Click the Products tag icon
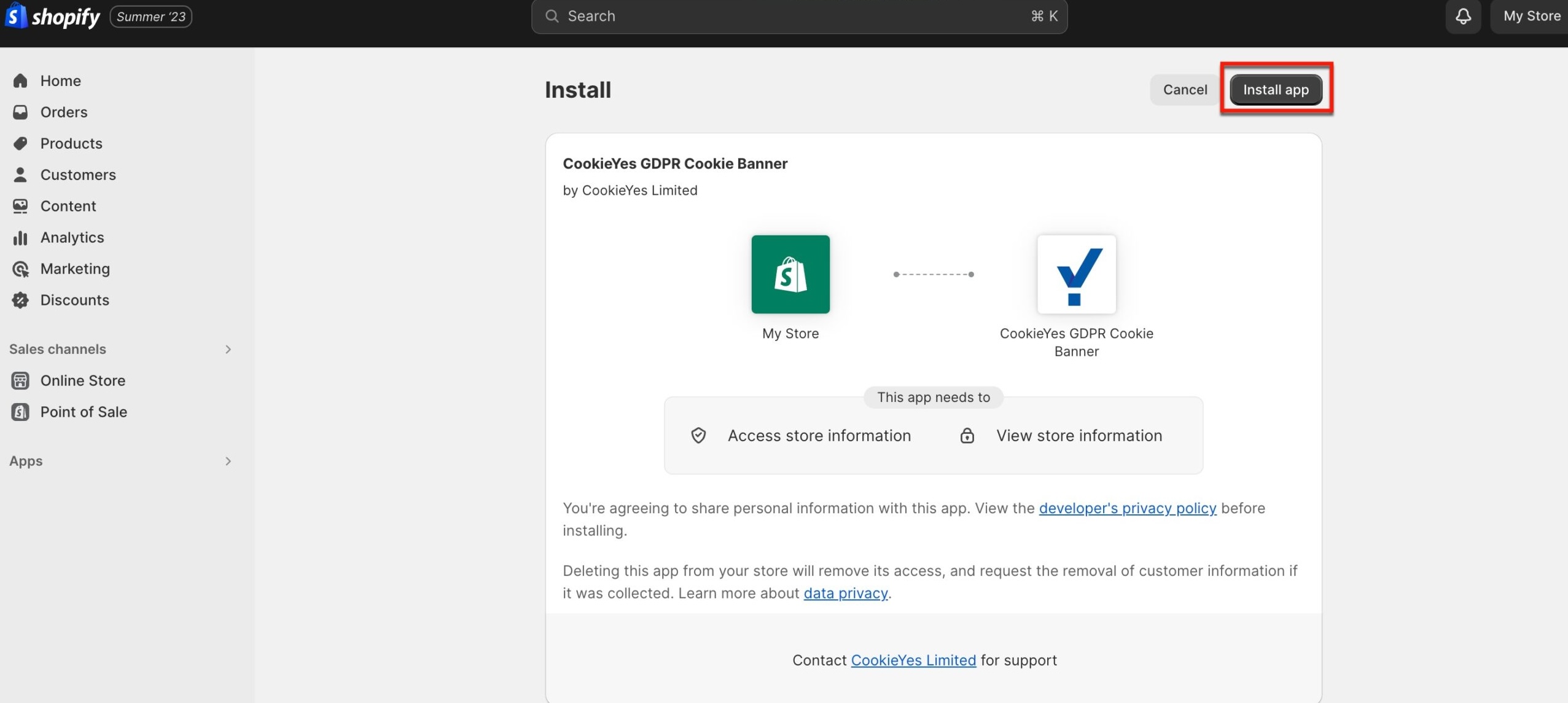 click(20, 143)
